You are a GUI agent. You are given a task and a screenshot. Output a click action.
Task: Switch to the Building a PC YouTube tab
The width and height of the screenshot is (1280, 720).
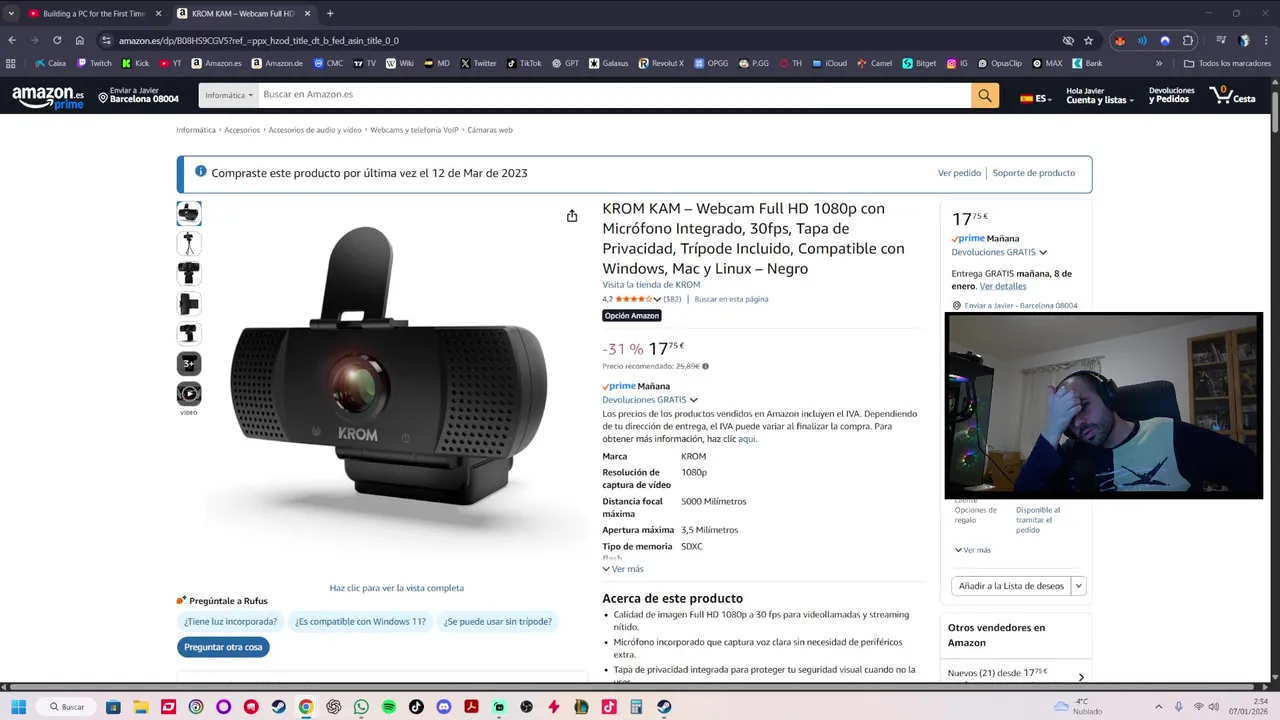pos(94,13)
